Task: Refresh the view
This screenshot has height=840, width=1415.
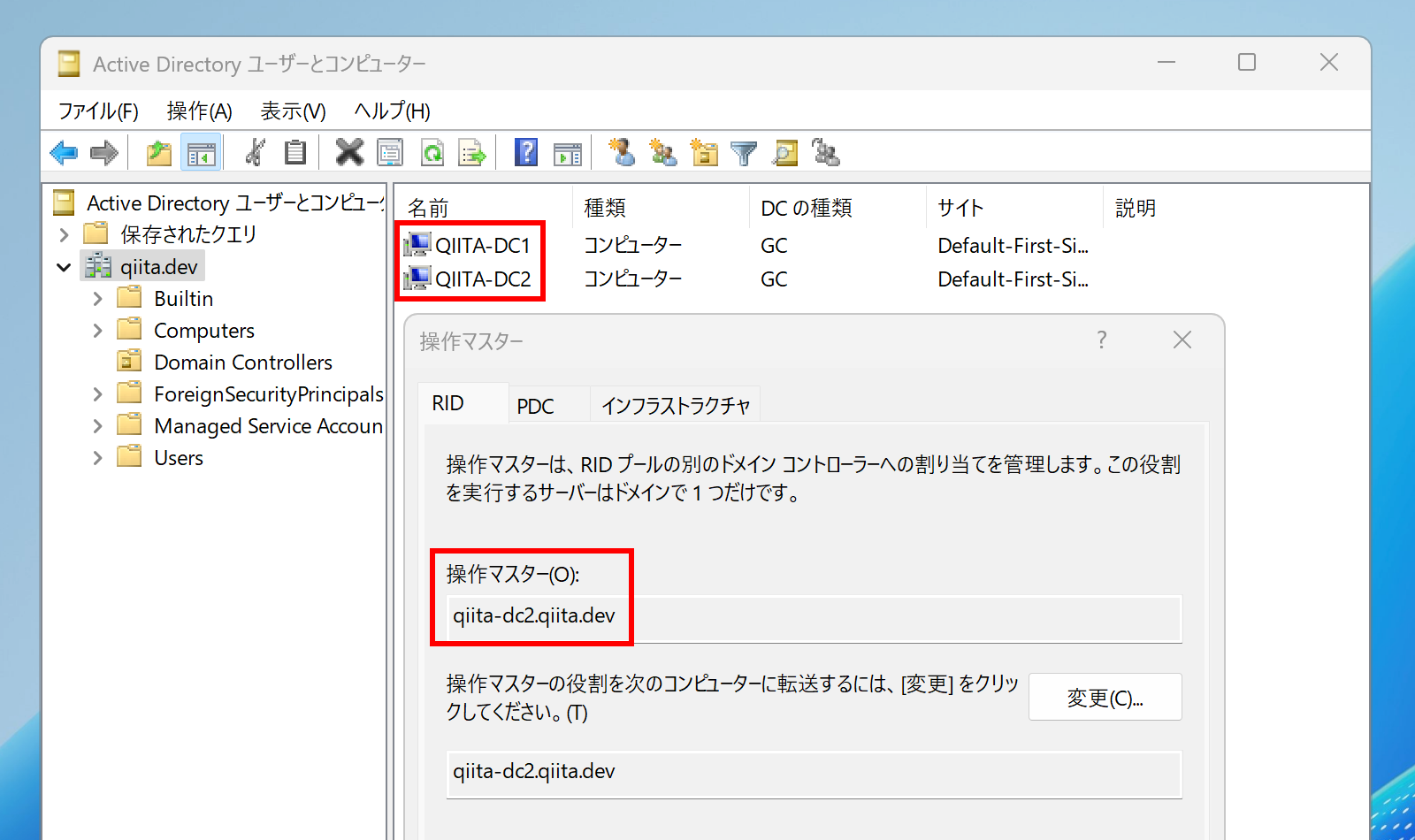Action: click(x=432, y=153)
